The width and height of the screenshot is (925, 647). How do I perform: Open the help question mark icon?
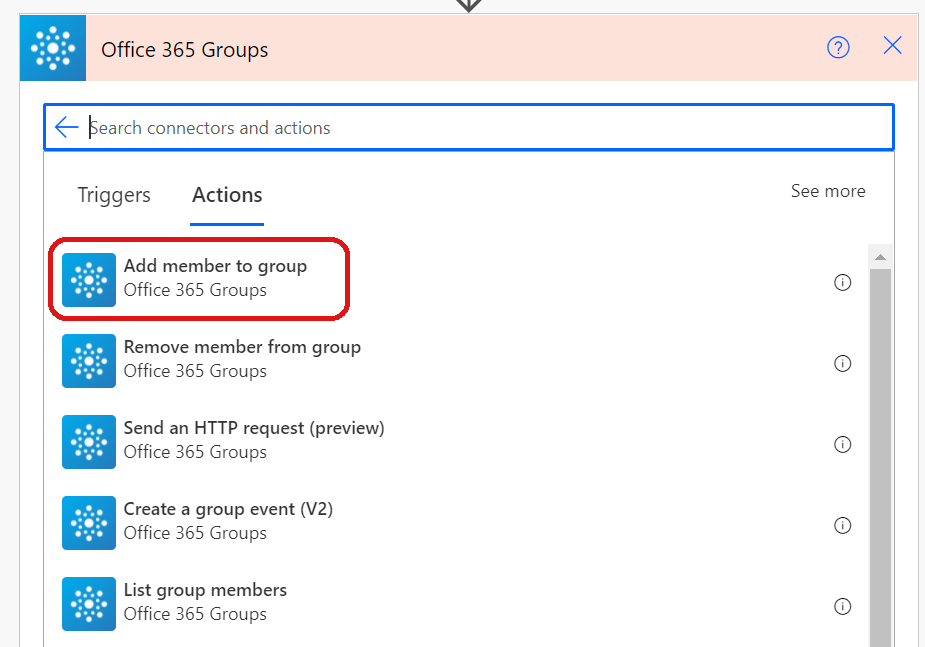point(838,47)
